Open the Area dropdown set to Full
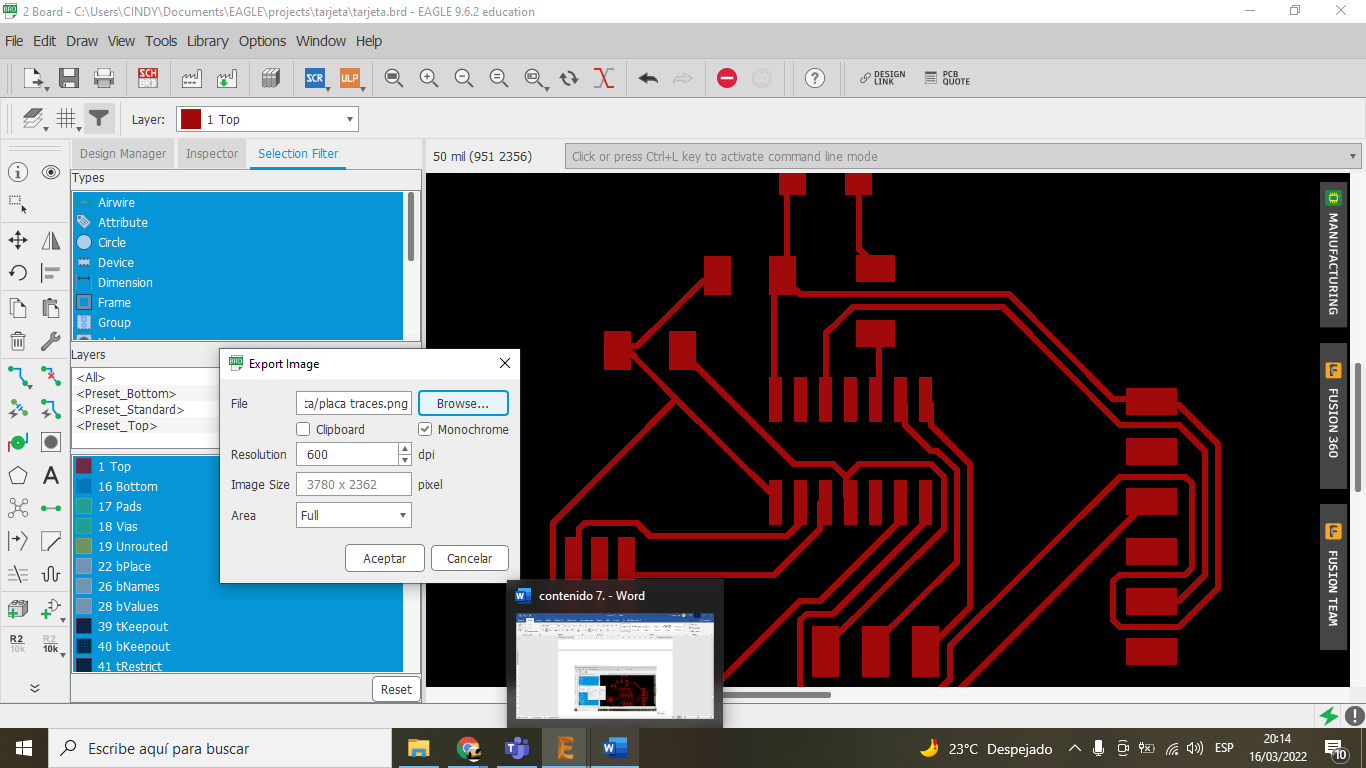 click(x=354, y=516)
